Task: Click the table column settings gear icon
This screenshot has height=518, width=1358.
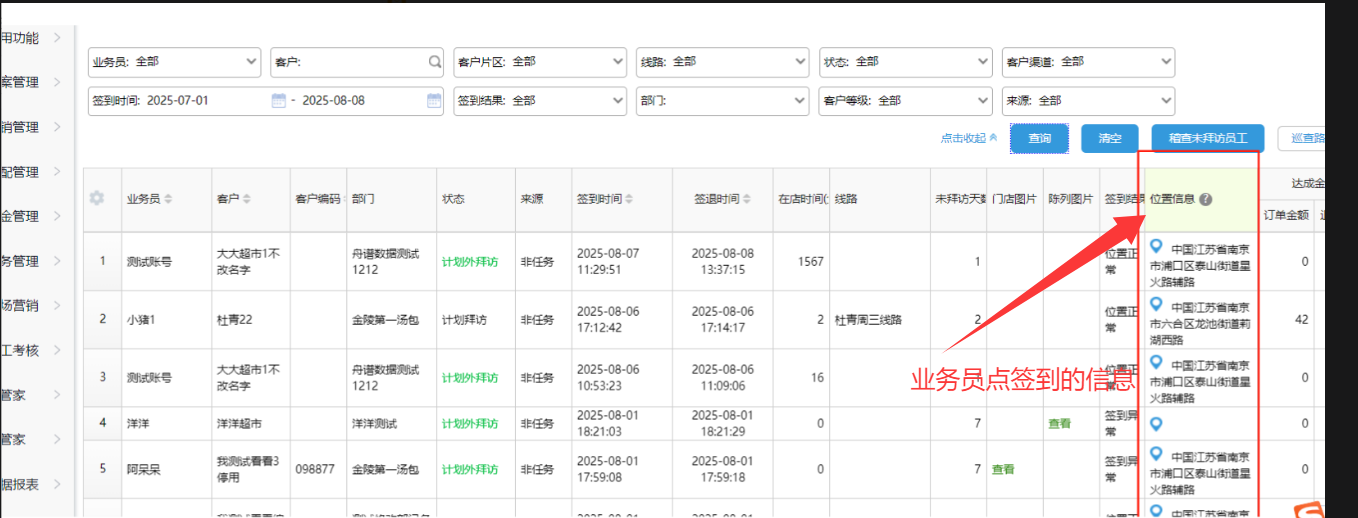Action: [x=97, y=199]
